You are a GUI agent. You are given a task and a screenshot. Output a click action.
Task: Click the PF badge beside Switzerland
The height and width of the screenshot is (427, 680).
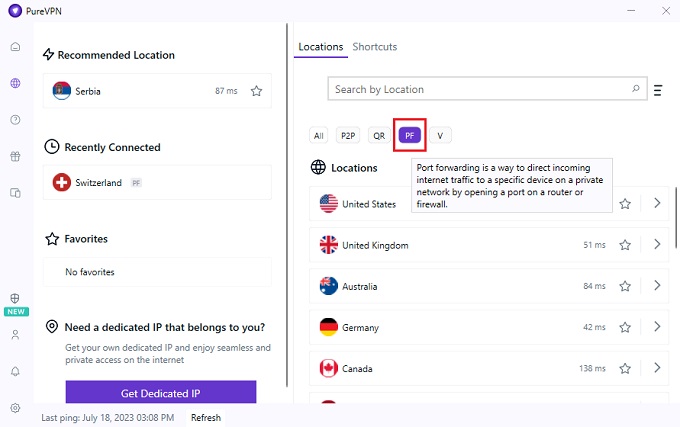(x=136, y=183)
